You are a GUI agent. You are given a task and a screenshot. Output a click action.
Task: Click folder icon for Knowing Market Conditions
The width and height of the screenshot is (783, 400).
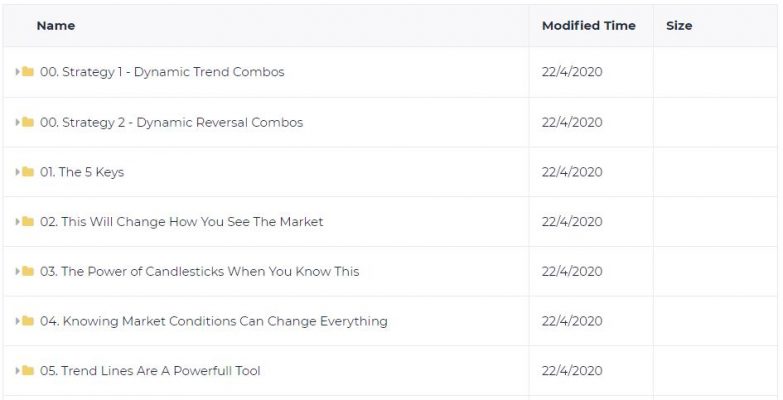click(x=28, y=321)
